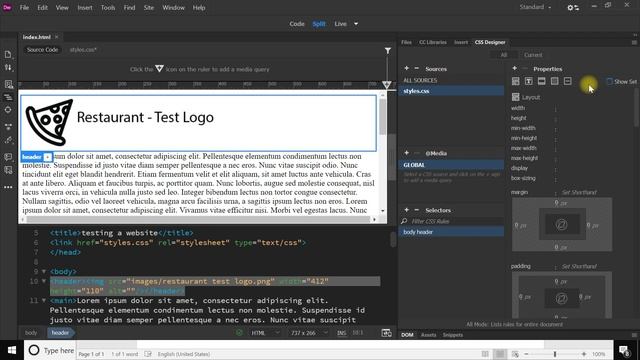Viewport: 640px width, 360px height.
Task: Select the body tag in tag selector
Action: pyautogui.click(x=31, y=333)
